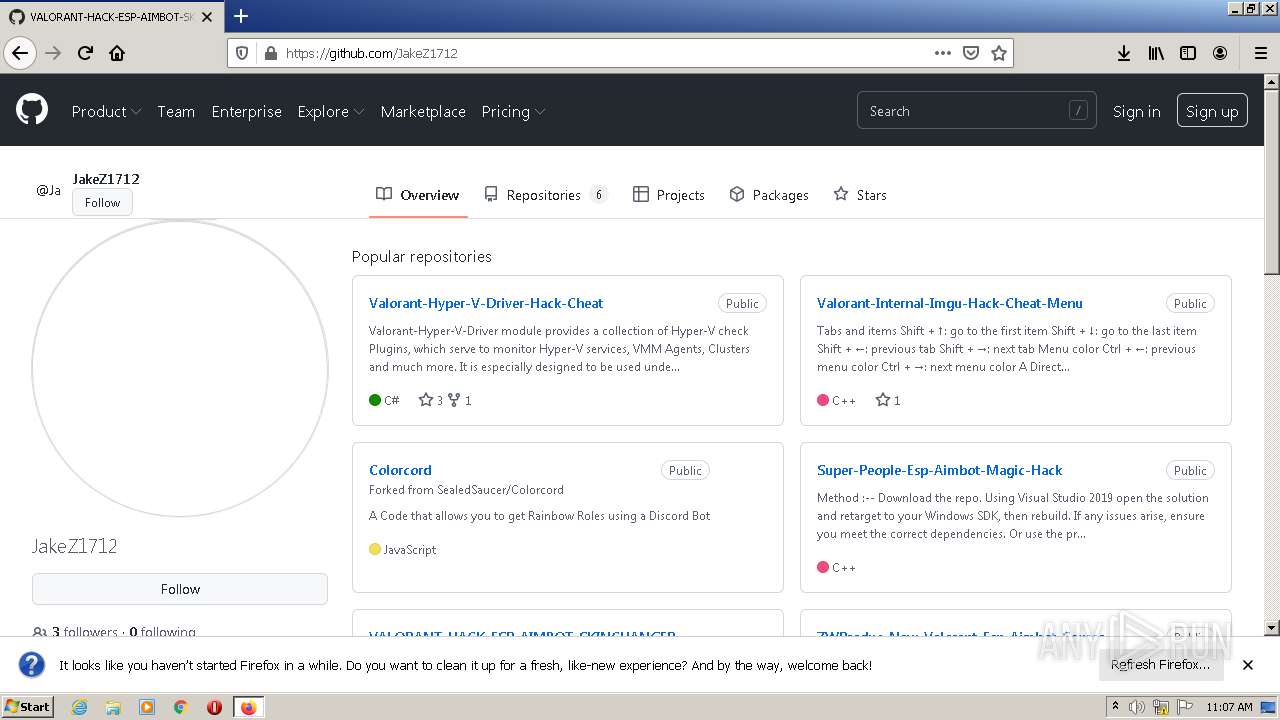Dismiss the Firefox refresh notification bar
1280x720 pixels.
pyautogui.click(x=1248, y=665)
